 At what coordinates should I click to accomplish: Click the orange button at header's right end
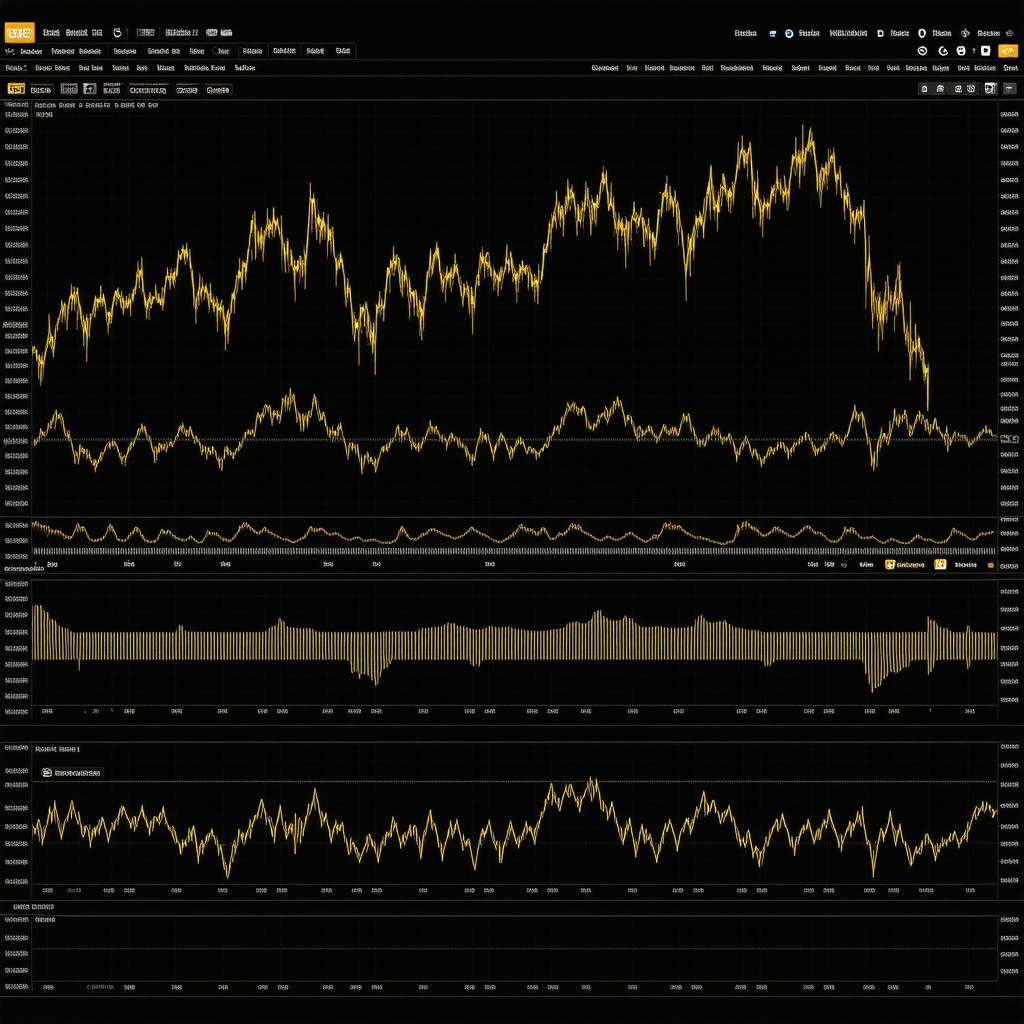click(1008, 50)
